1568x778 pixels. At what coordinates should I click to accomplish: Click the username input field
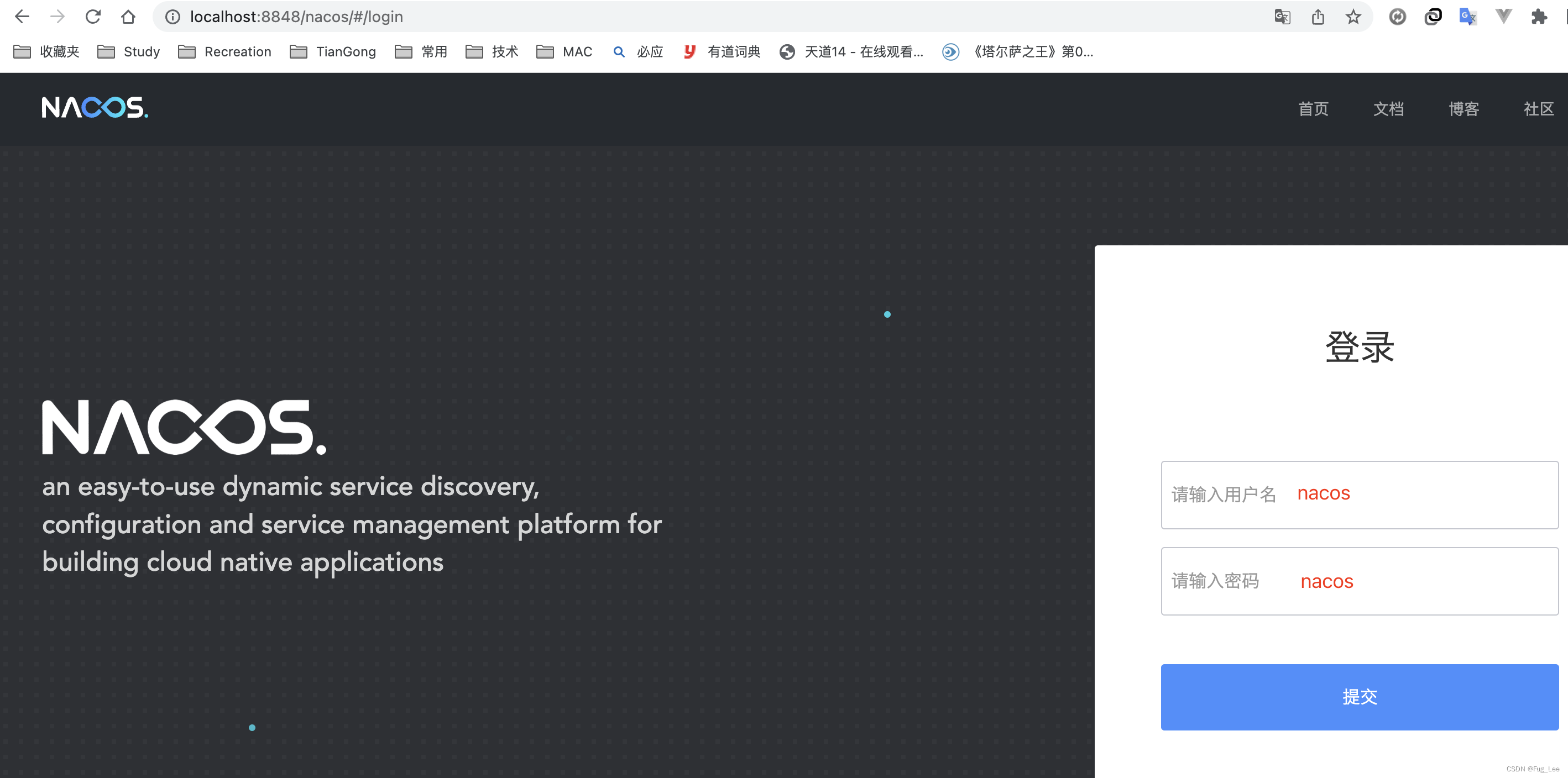[1358, 491]
